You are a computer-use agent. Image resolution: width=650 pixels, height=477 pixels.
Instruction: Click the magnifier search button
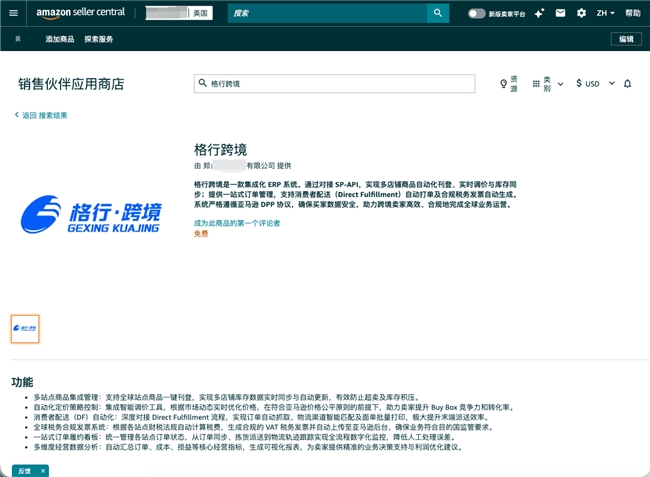click(438, 14)
